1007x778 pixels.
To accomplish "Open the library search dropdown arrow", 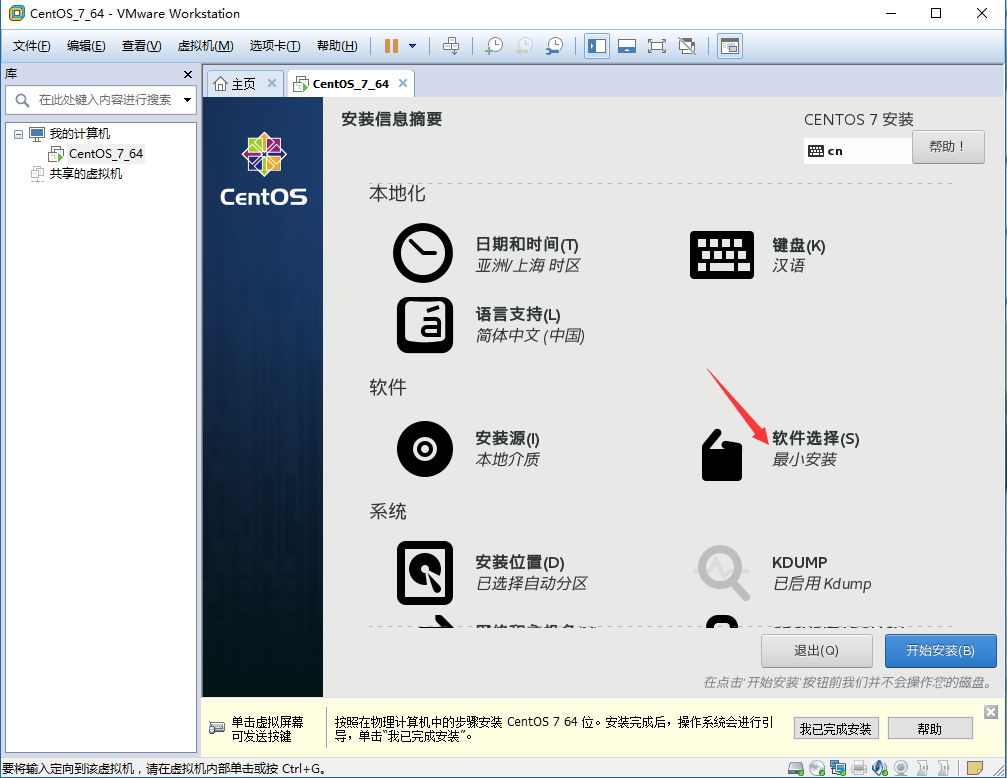I will pos(188,100).
